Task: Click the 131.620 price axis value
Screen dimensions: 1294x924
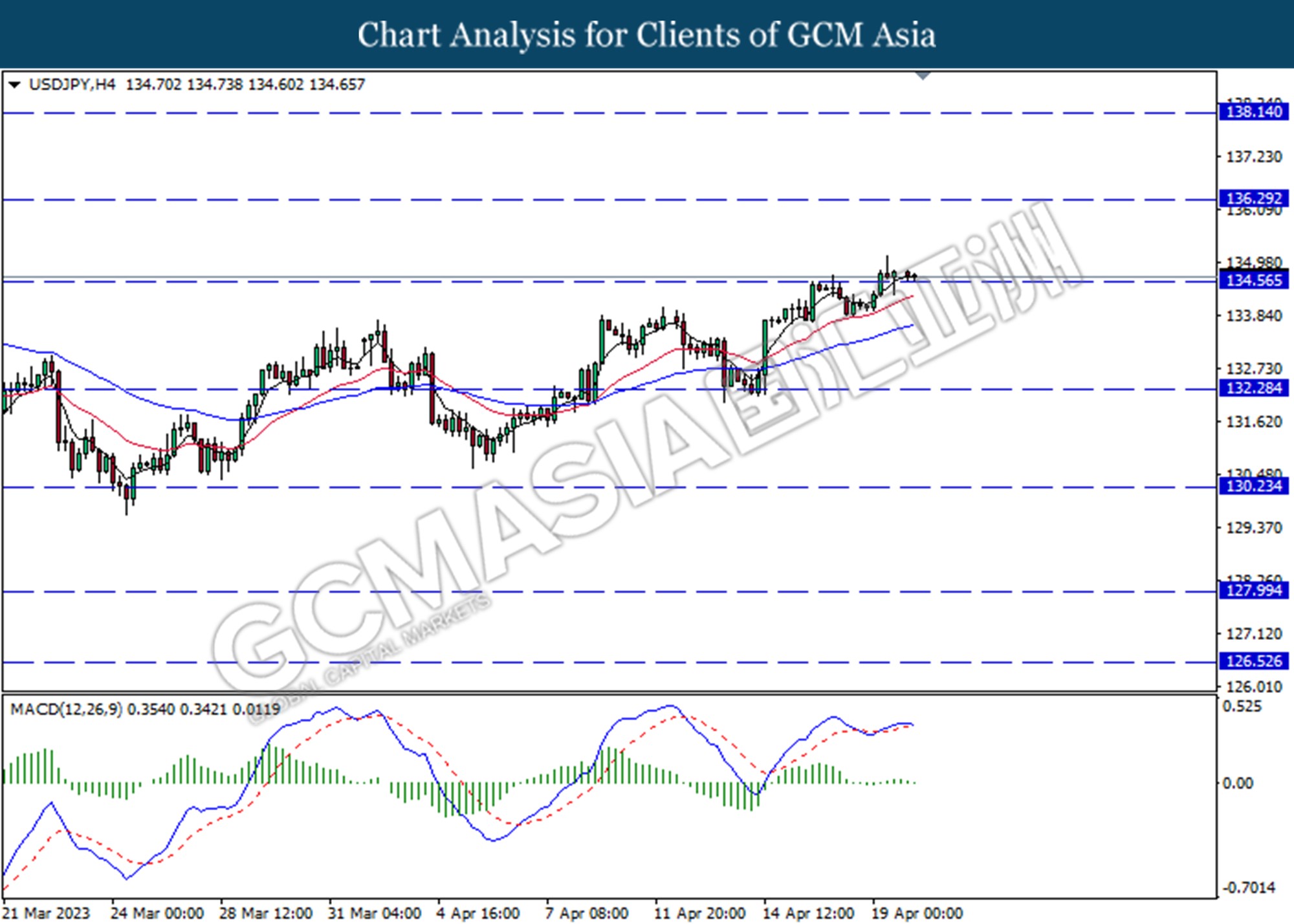Action: pos(1254,422)
